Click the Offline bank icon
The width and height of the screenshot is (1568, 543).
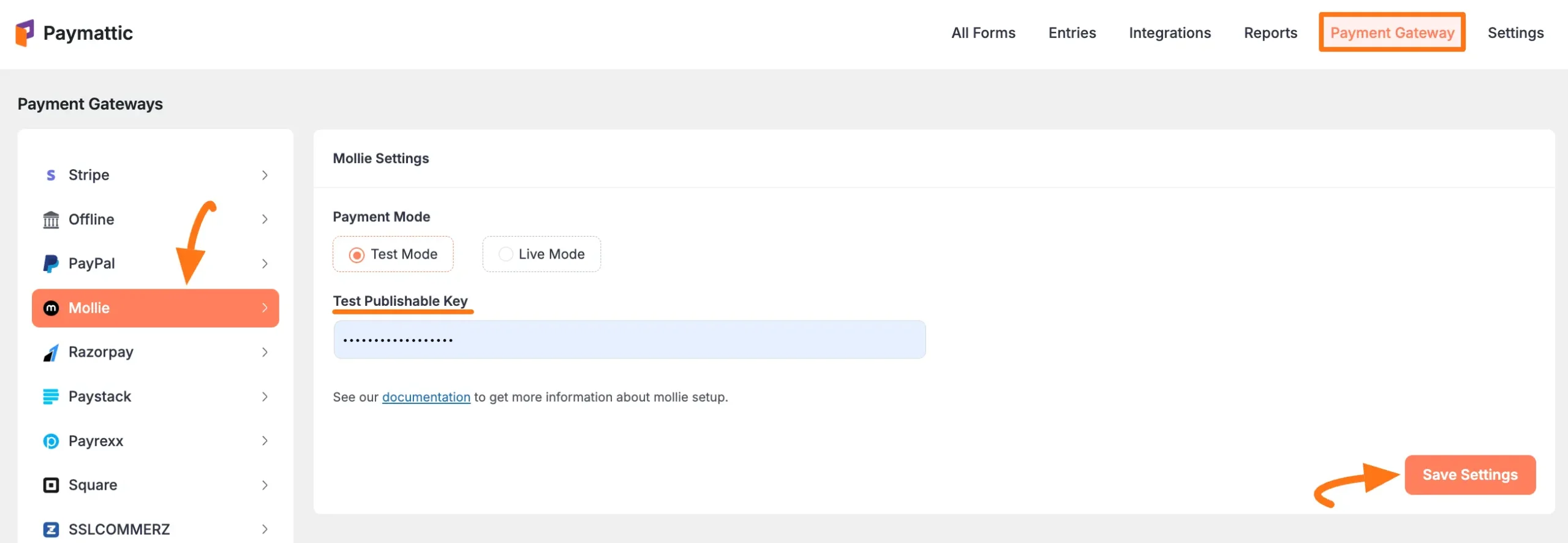pos(51,219)
